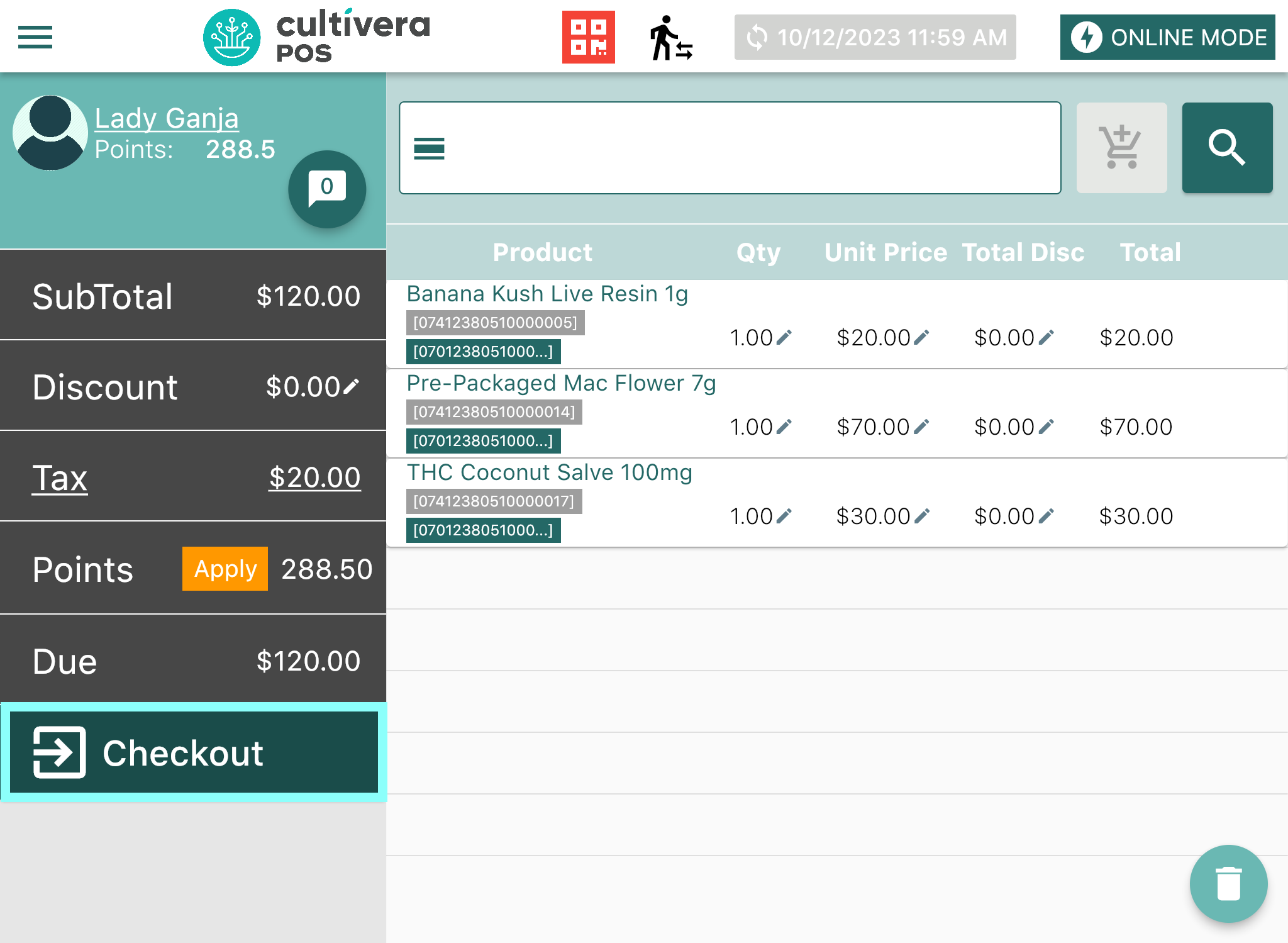Open THC Coconut Salve 100mg product
Image resolution: width=1288 pixels, height=943 pixels.
pyautogui.click(x=549, y=472)
